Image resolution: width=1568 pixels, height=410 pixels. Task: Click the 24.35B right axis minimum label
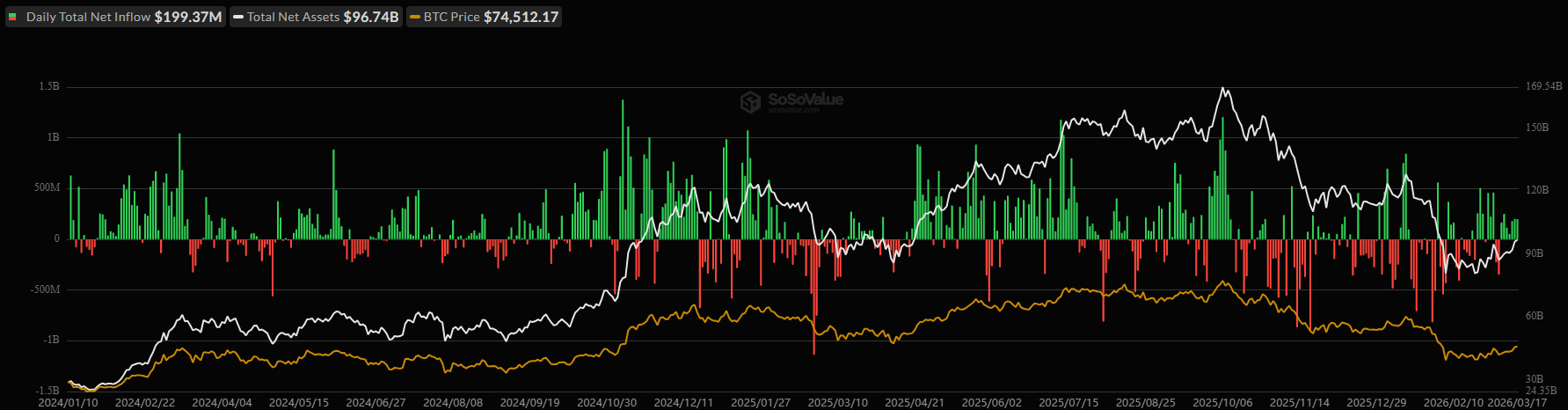(x=1541, y=390)
